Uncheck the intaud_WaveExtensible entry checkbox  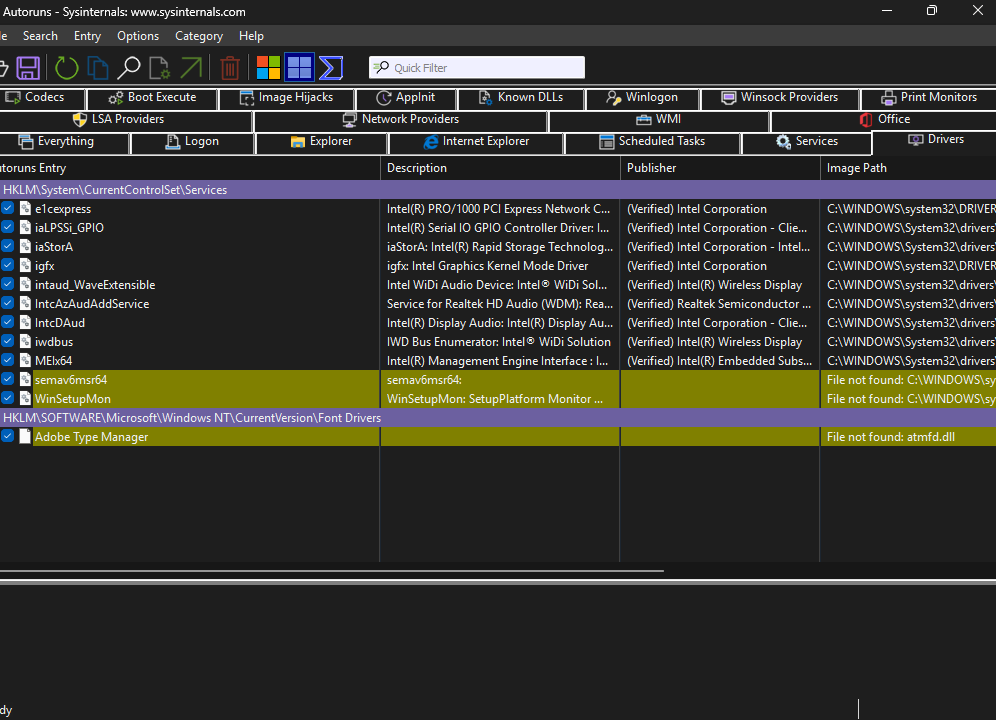(8, 284)
